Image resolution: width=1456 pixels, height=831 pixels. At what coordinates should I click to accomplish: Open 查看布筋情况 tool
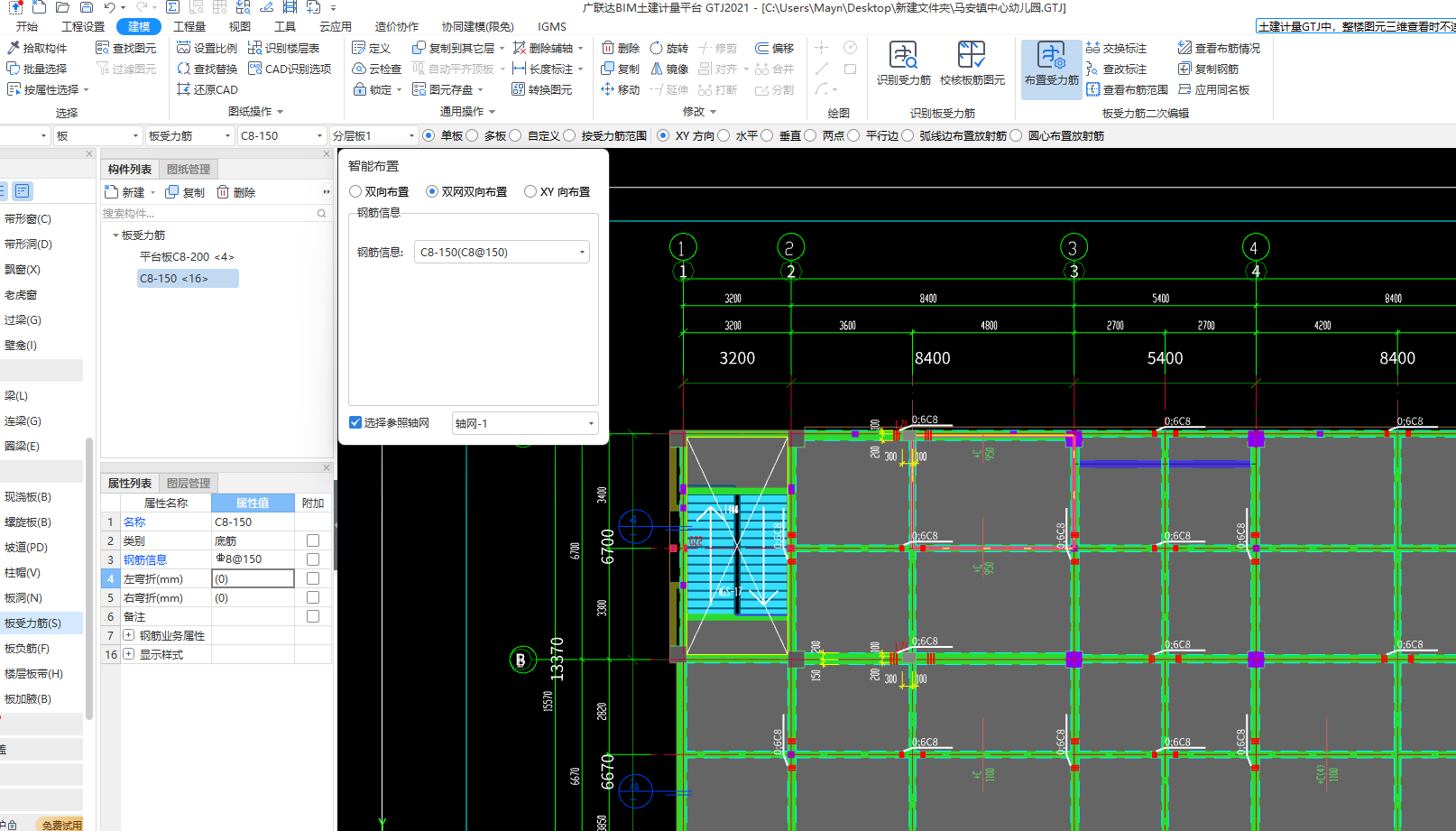tap(1219, 48)
